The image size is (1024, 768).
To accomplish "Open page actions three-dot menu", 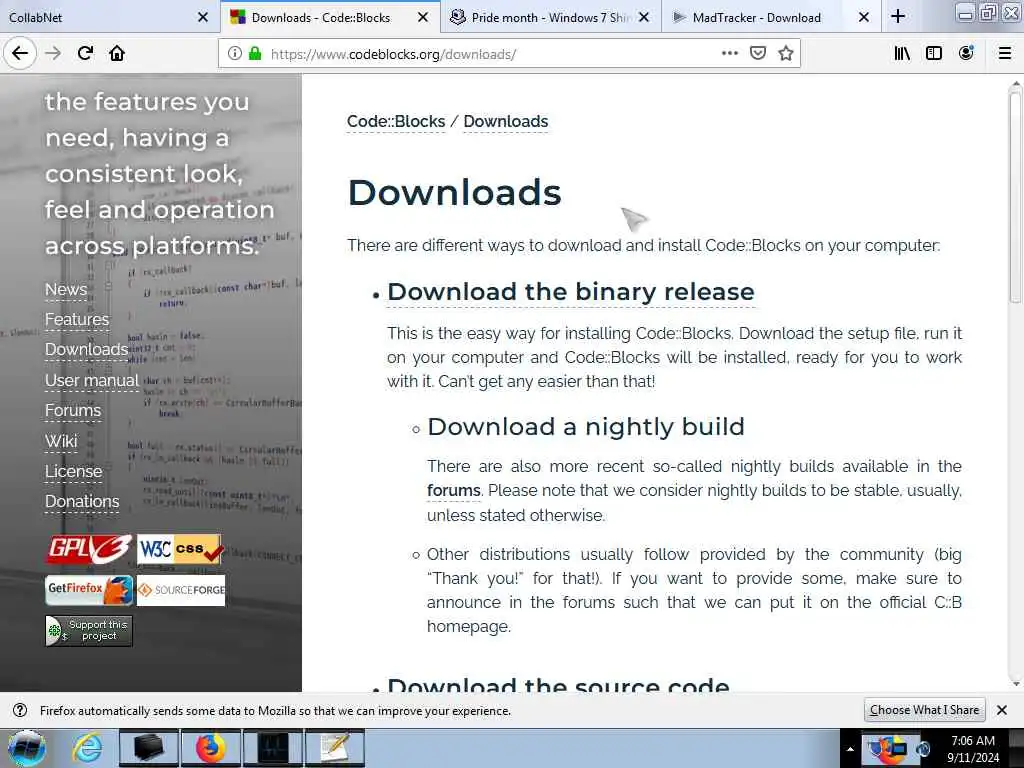I will click(x=729, y=53).
